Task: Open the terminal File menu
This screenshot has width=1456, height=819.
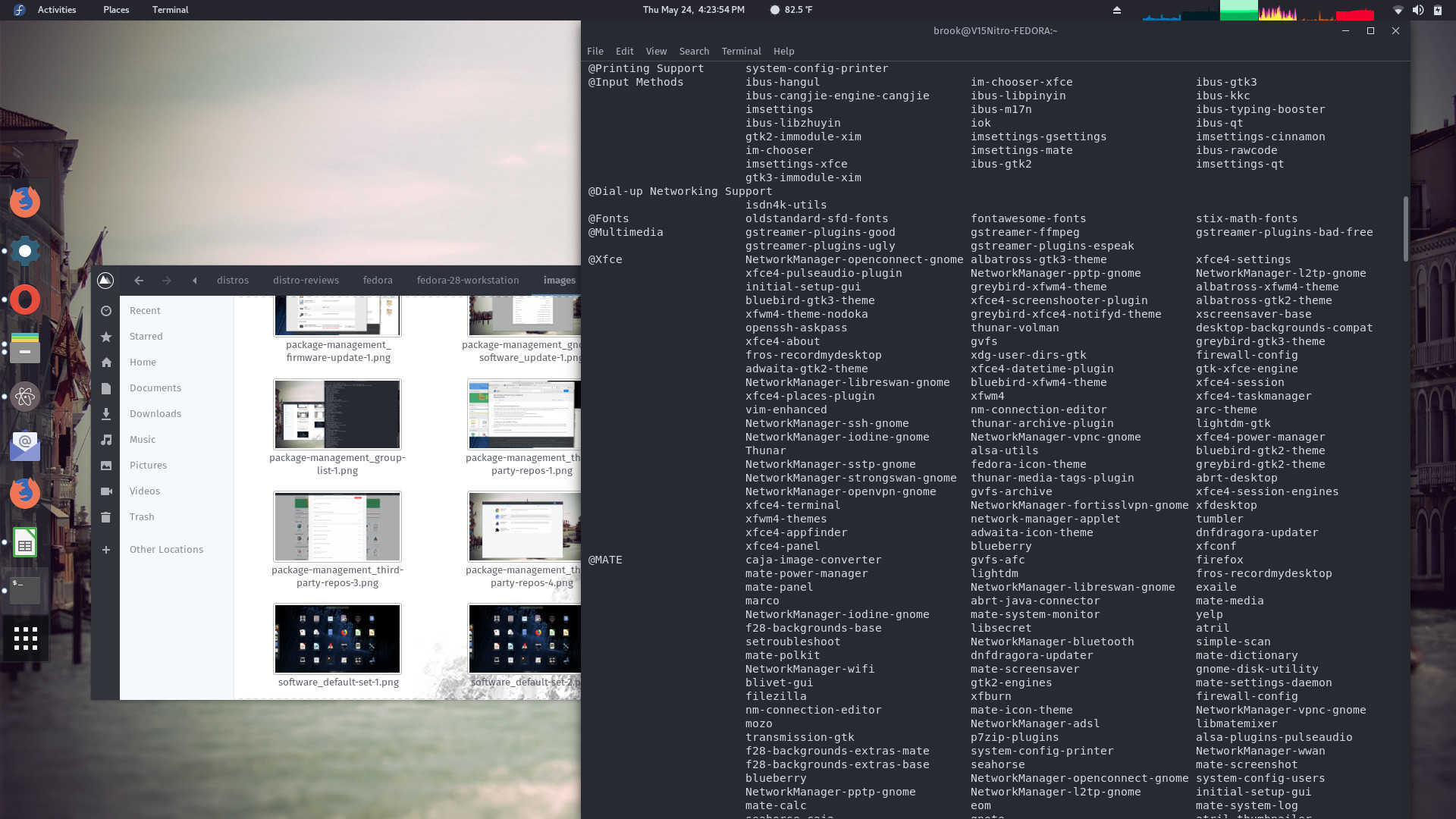Action: [x=595, y=51]
